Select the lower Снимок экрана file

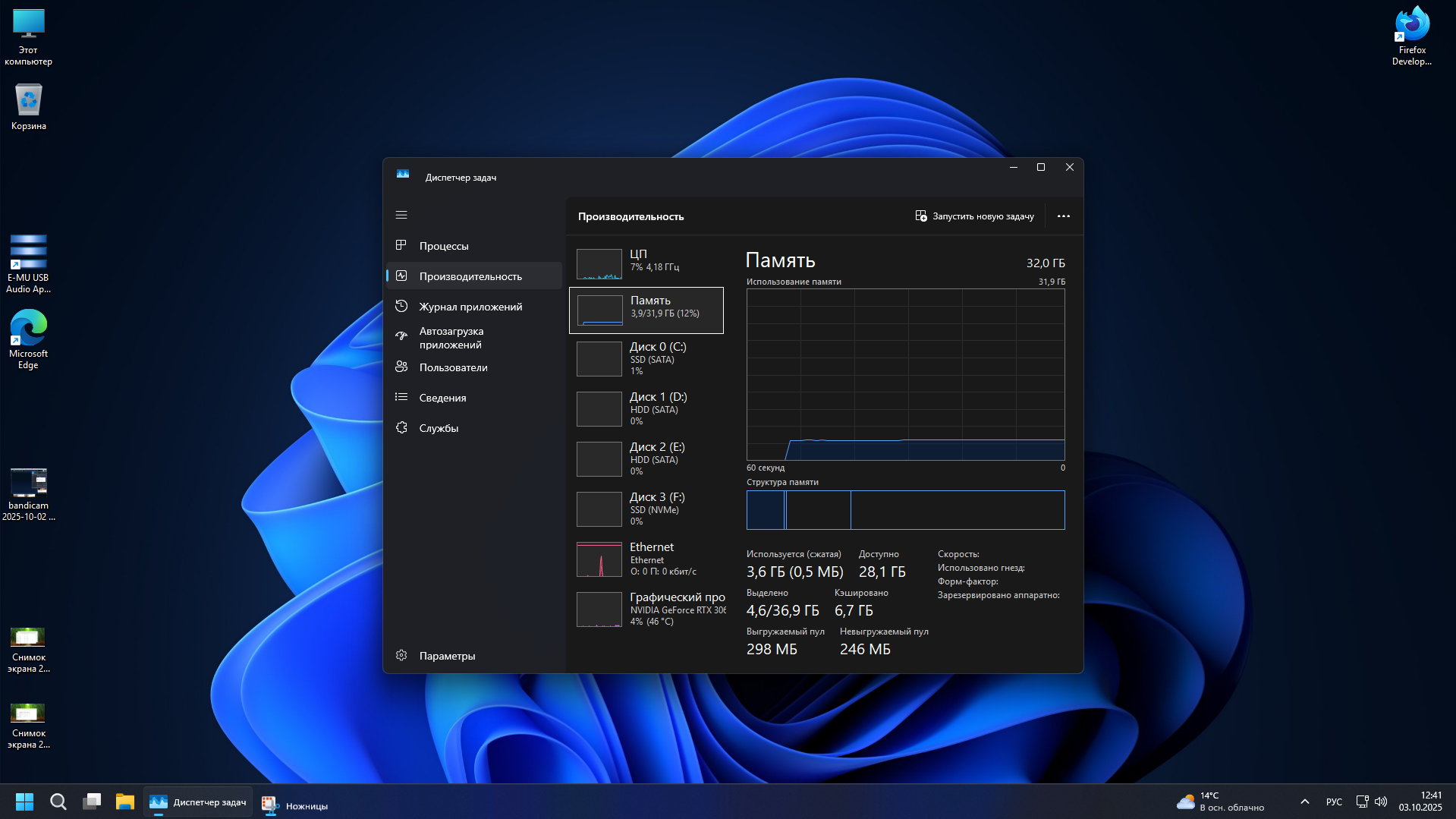tap(29, 726)
